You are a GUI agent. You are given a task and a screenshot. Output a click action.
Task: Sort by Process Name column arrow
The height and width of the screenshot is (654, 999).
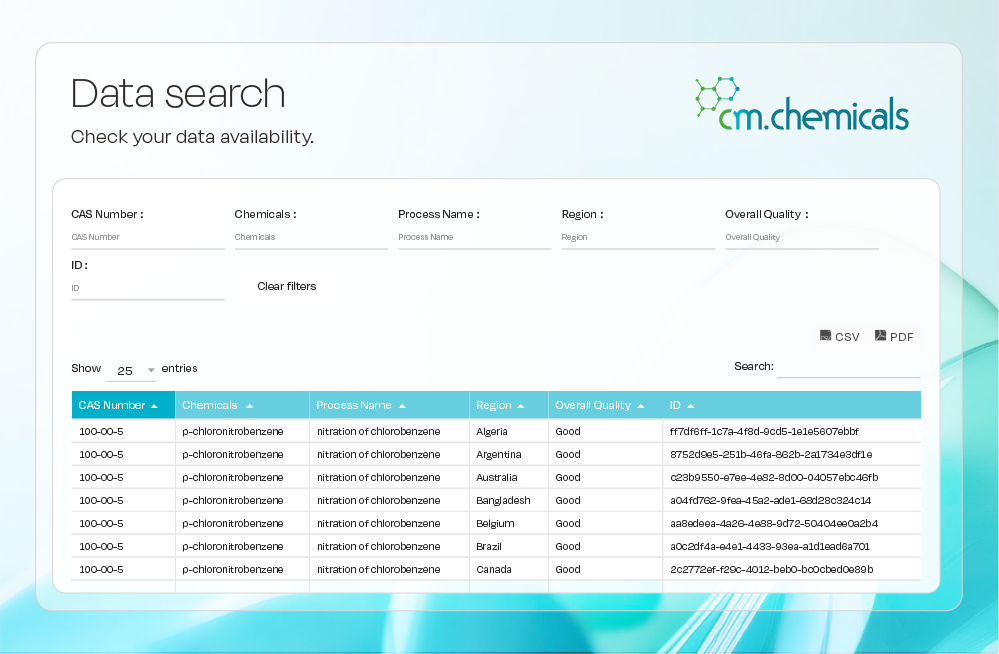click(x=402, y=406)
